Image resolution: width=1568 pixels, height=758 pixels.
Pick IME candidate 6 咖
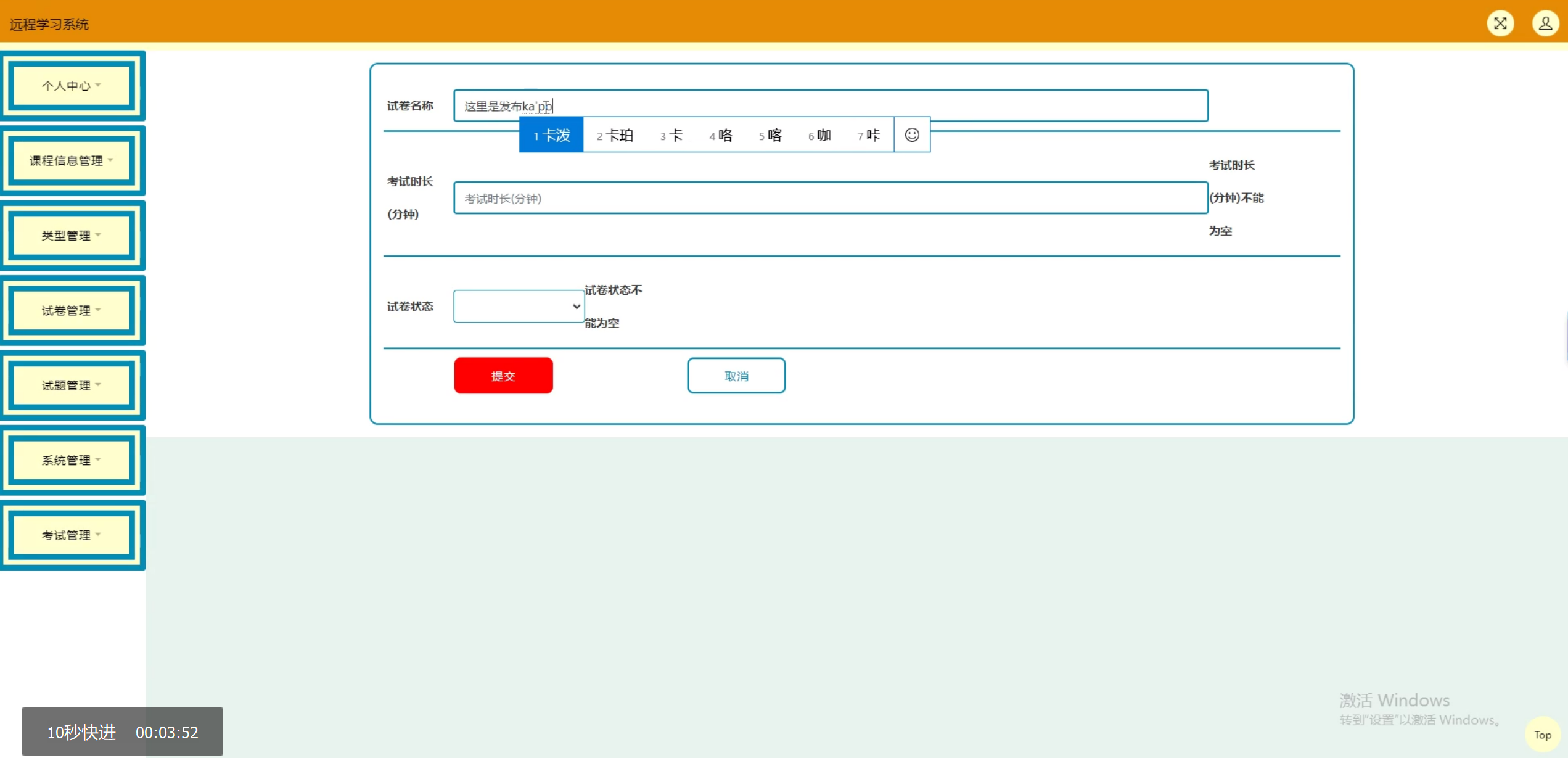click(x=819, y=135)
